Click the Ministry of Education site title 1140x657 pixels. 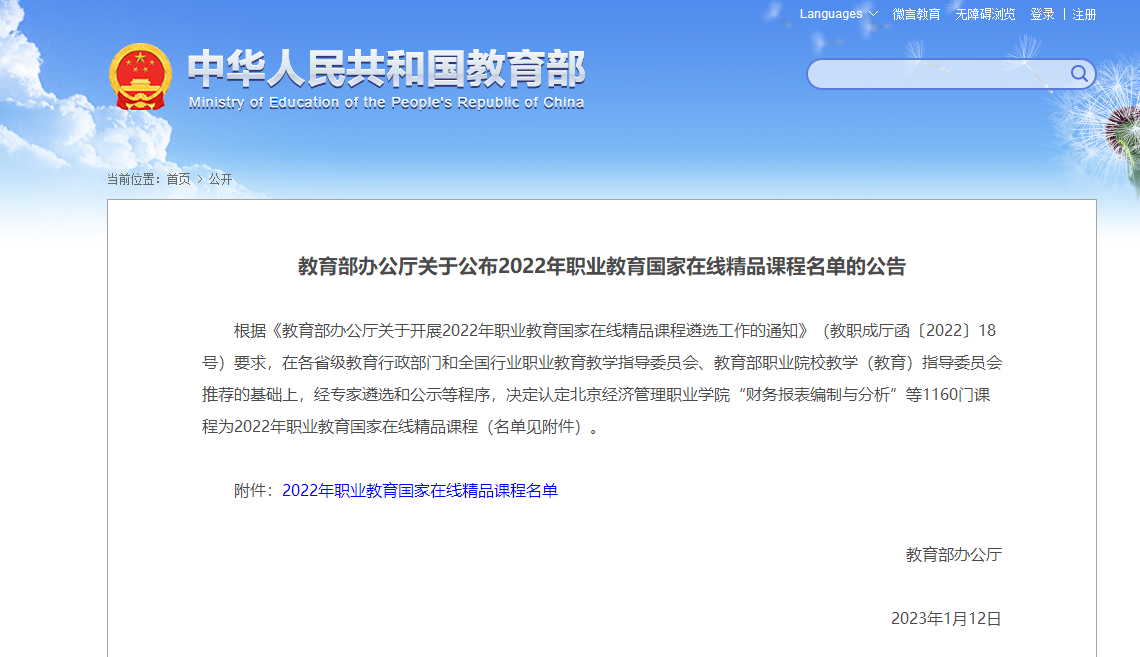[x=386, y=69]
